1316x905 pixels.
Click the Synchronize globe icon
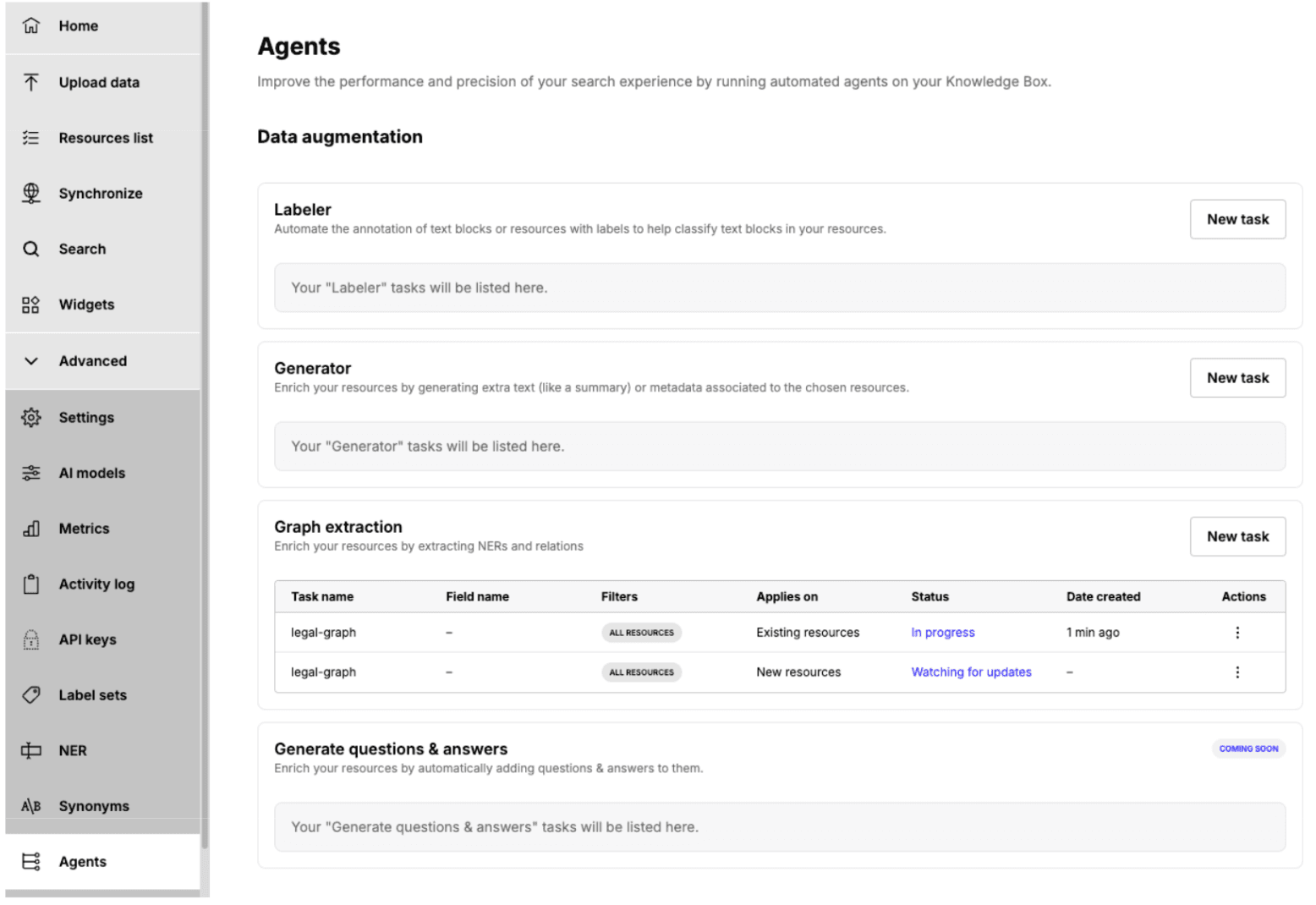tap(31, 194)
